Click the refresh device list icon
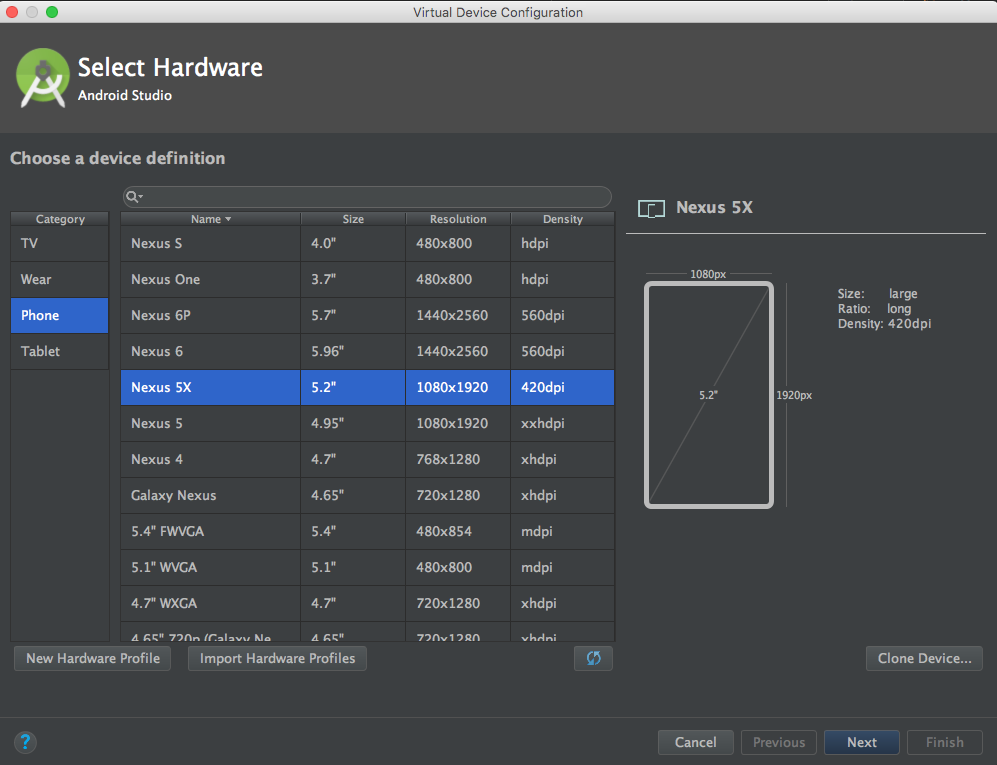This screenshot has width=997, height=765. click(x=593, y=658)
